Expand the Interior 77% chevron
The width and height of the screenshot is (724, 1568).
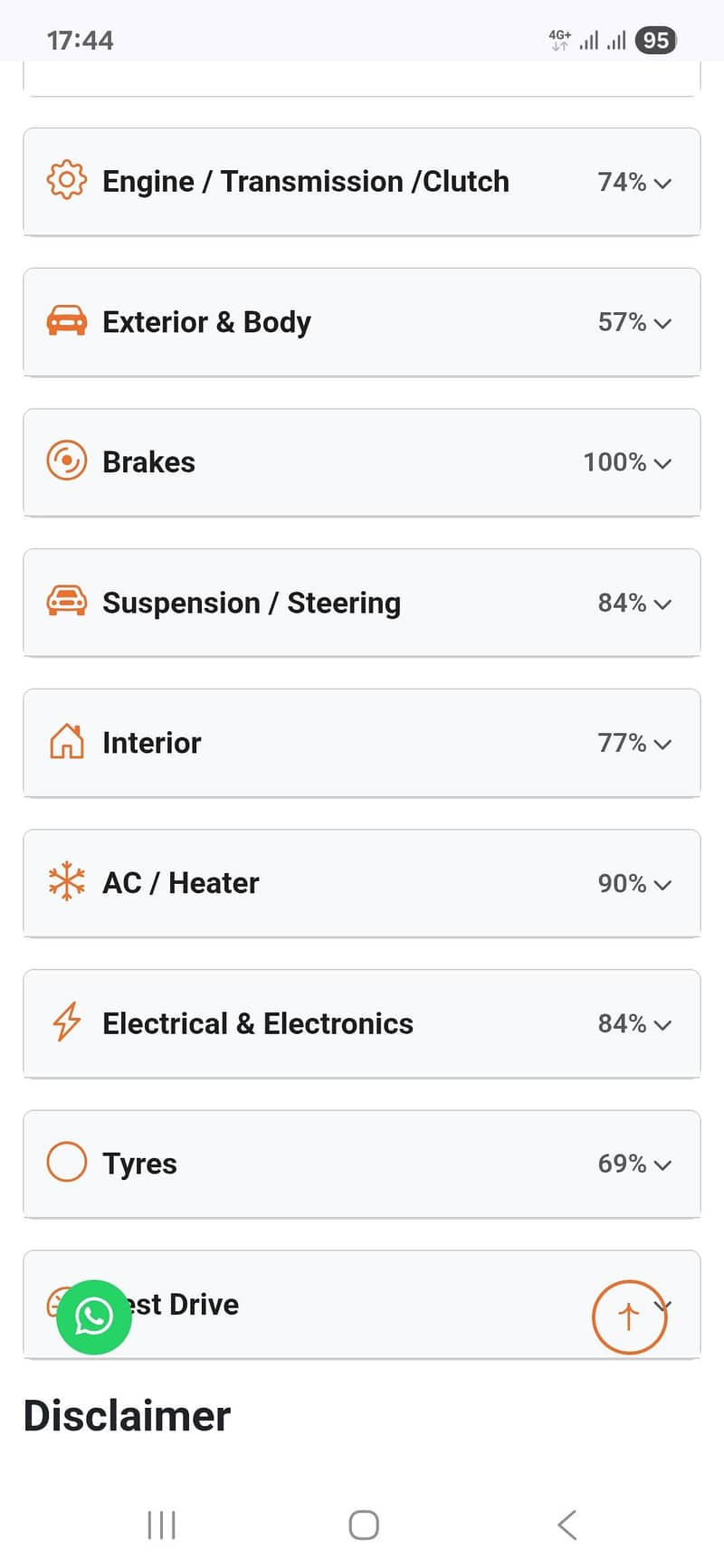click(662, 744)
